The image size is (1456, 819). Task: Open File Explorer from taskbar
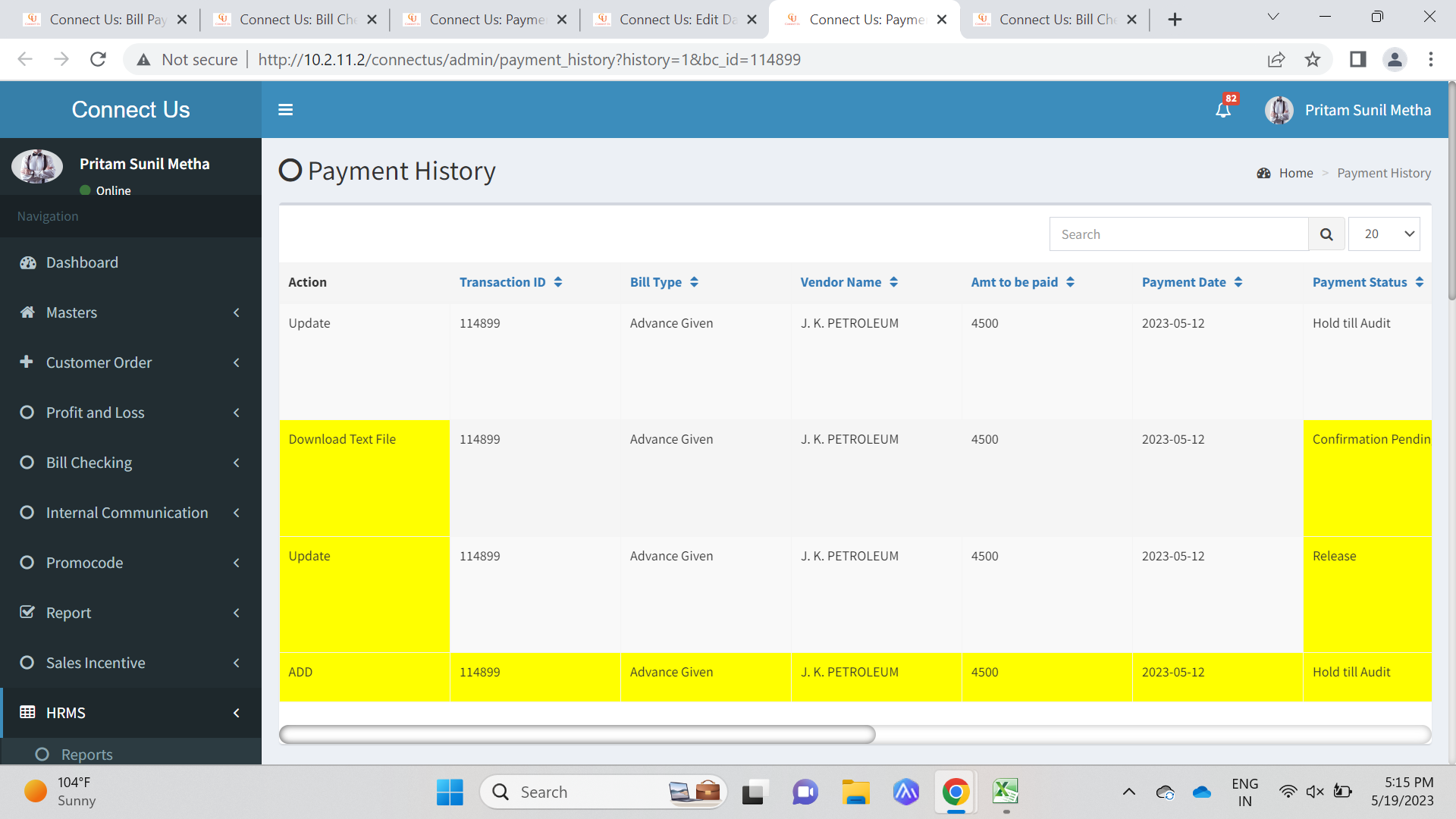(x=856, y=792)
